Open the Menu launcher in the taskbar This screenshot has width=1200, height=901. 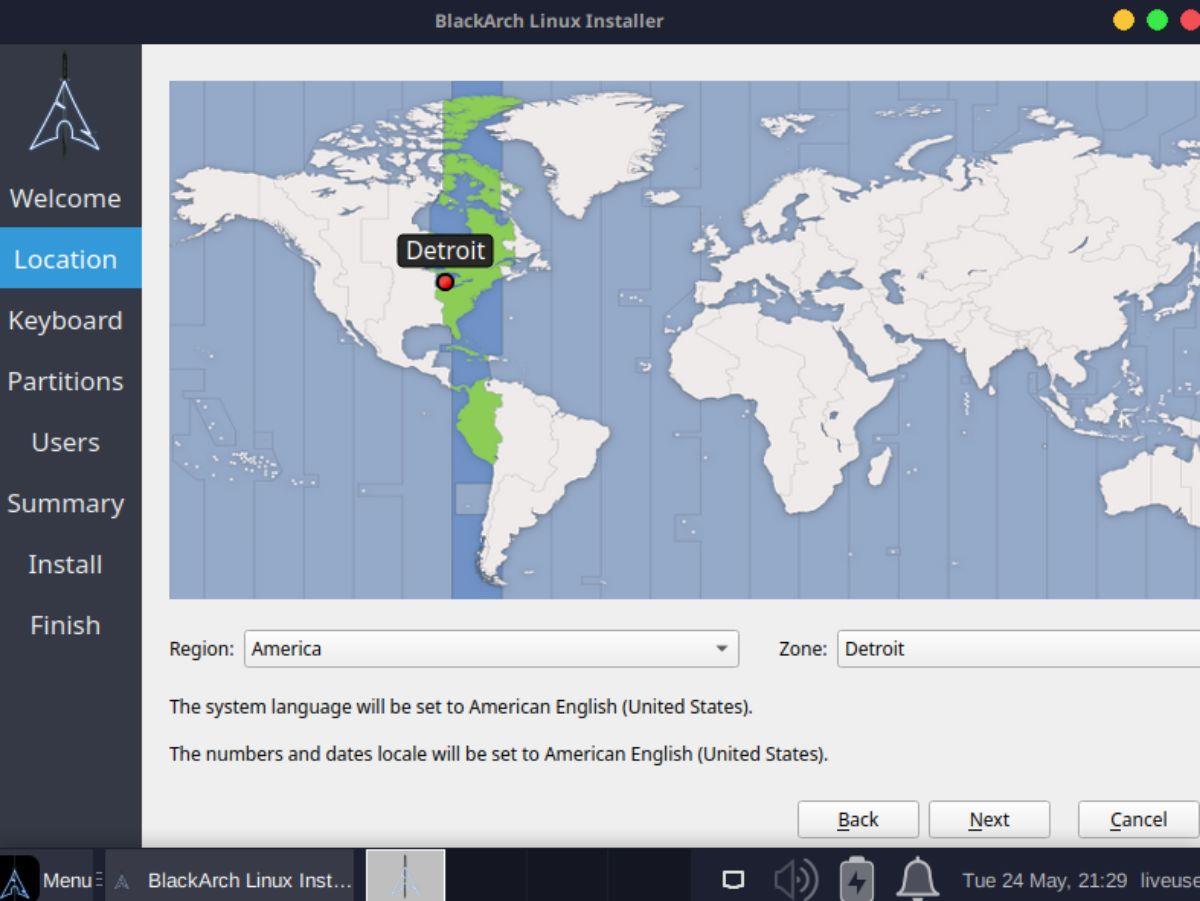[62, 880]
